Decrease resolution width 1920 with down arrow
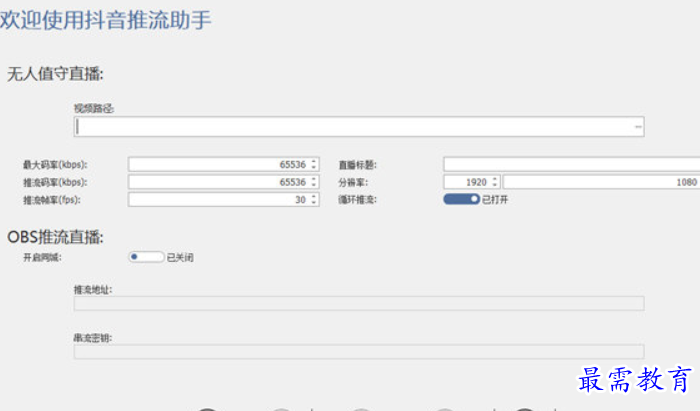 495,185
